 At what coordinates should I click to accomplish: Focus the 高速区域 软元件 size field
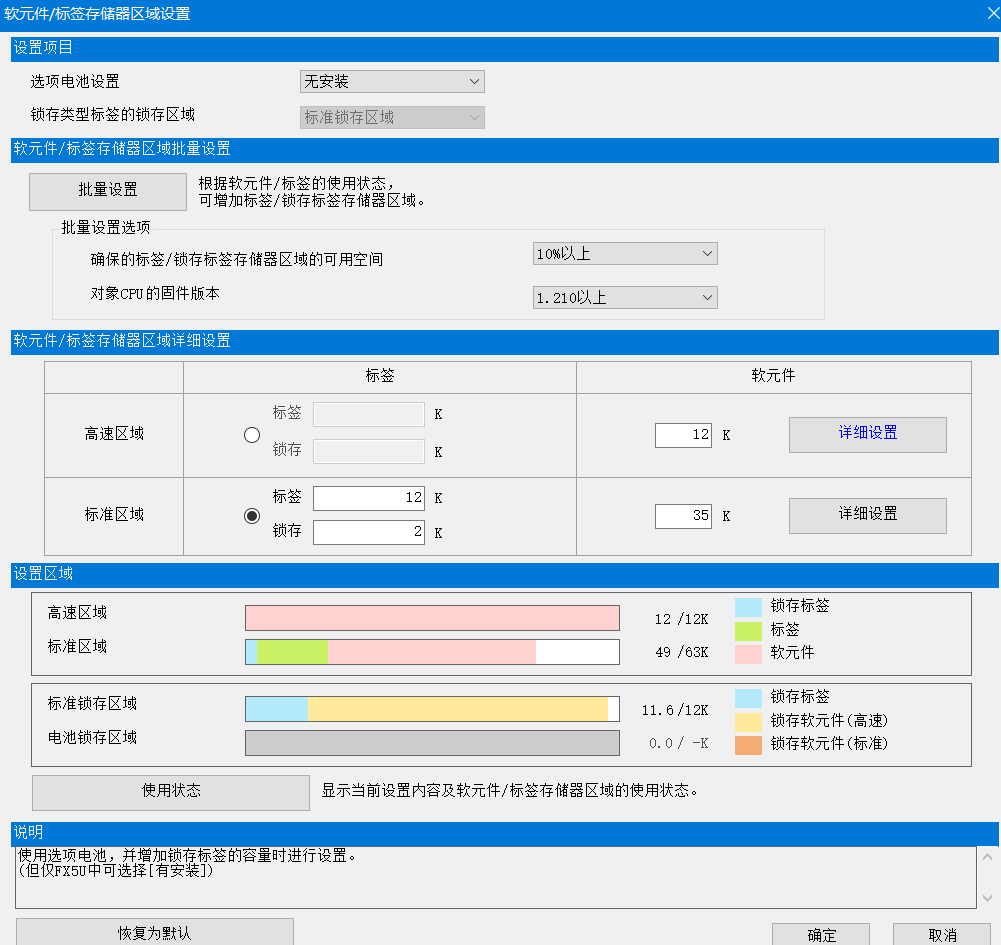pyautogui.click(x=683, y=435)
